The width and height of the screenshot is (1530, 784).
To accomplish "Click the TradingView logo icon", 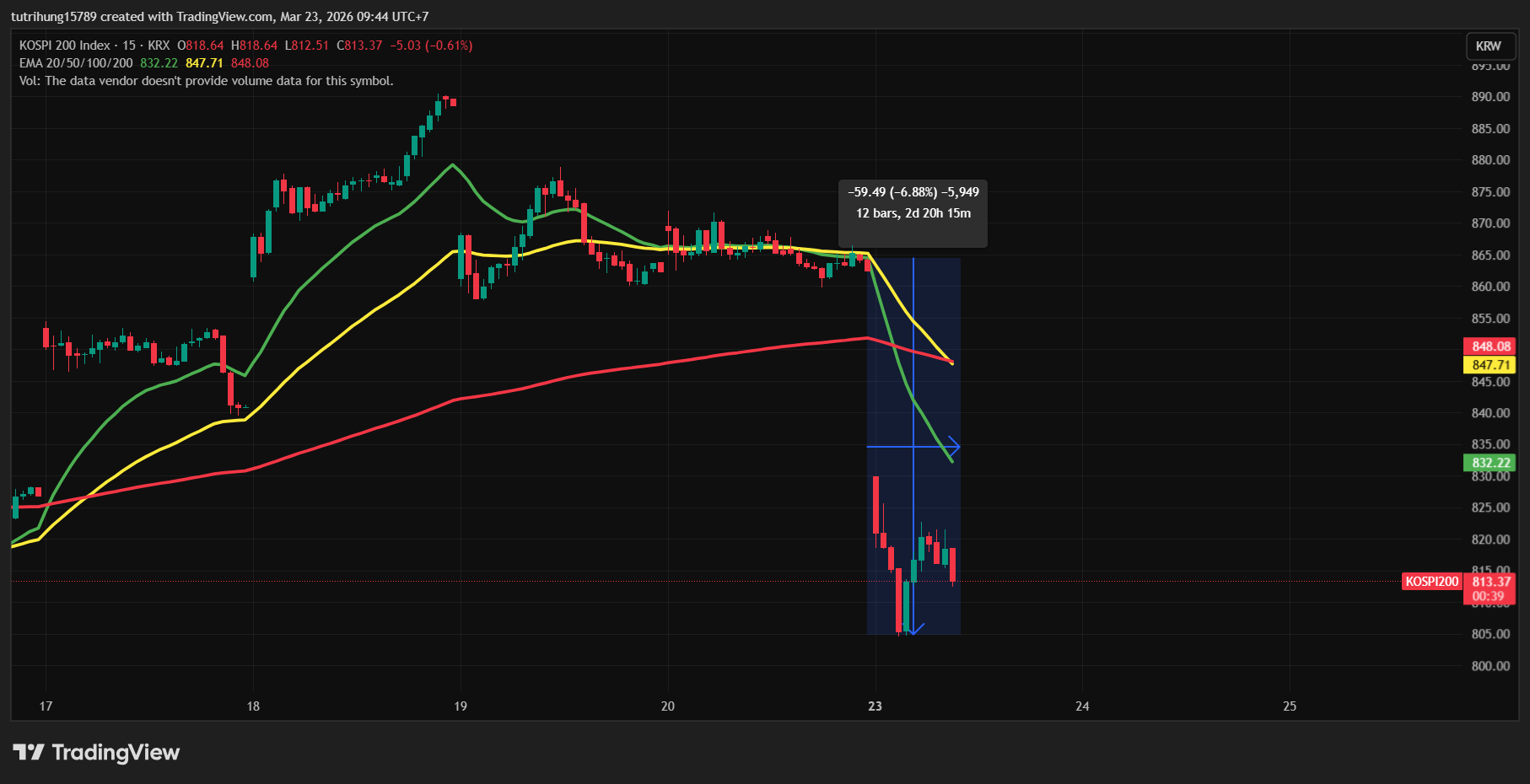I will coord(28,752).
